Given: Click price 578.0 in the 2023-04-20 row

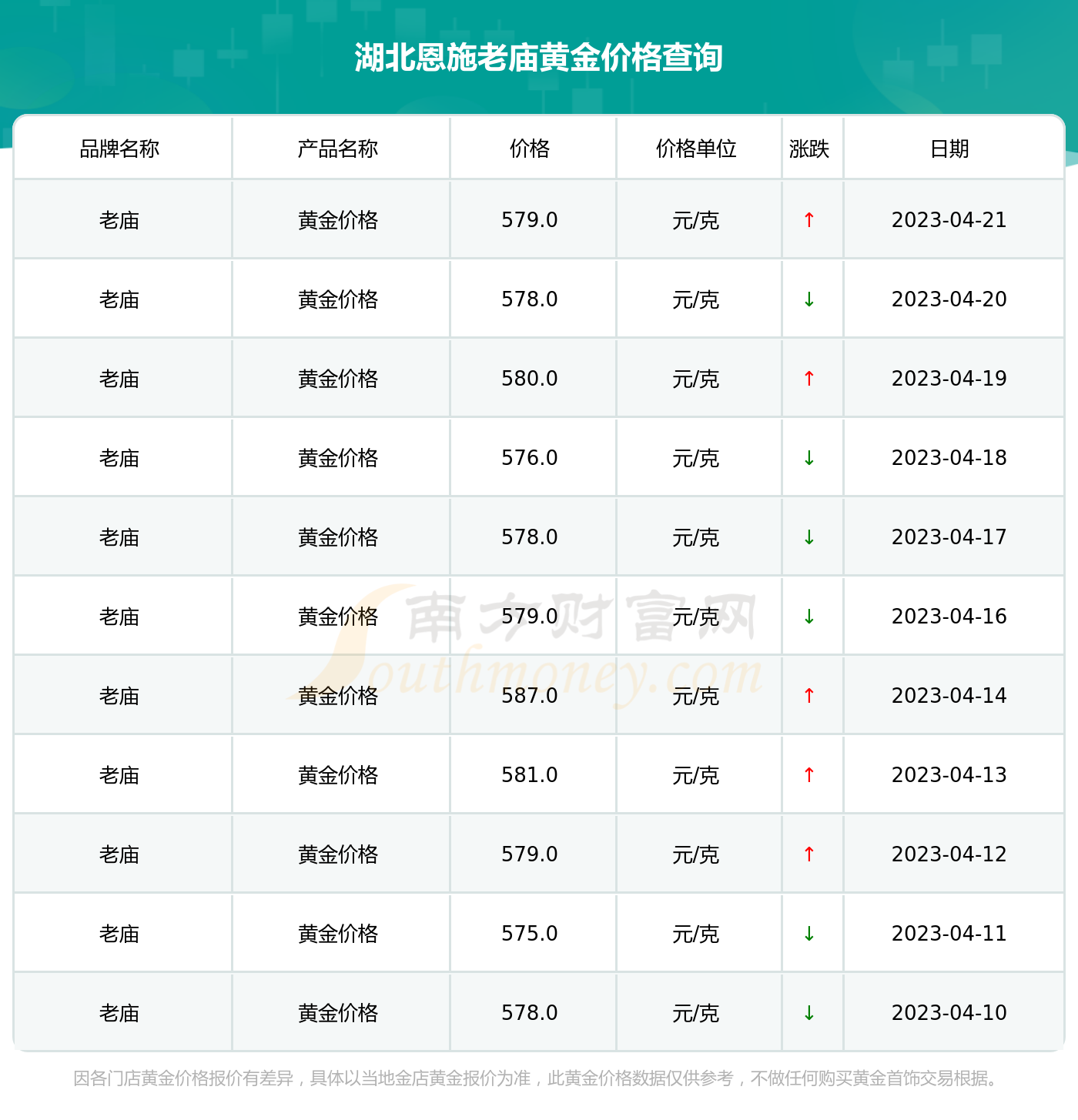Looking at the screenshot, I should [x=530, y=299].
